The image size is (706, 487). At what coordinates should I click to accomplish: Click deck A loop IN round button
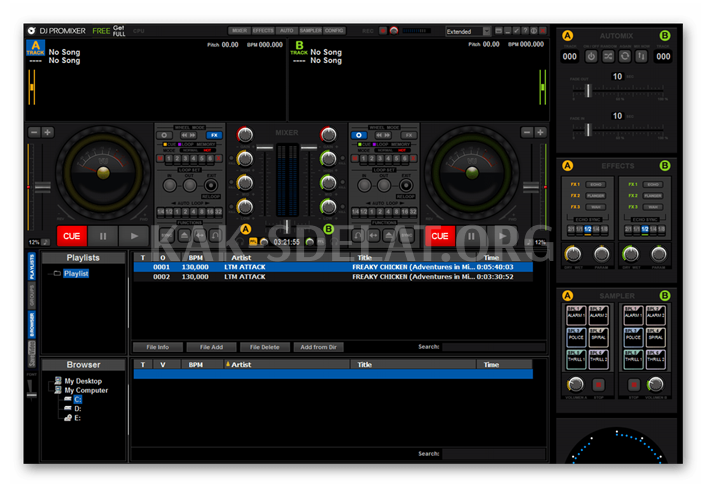pyautogui.click(x=170, y=185)
